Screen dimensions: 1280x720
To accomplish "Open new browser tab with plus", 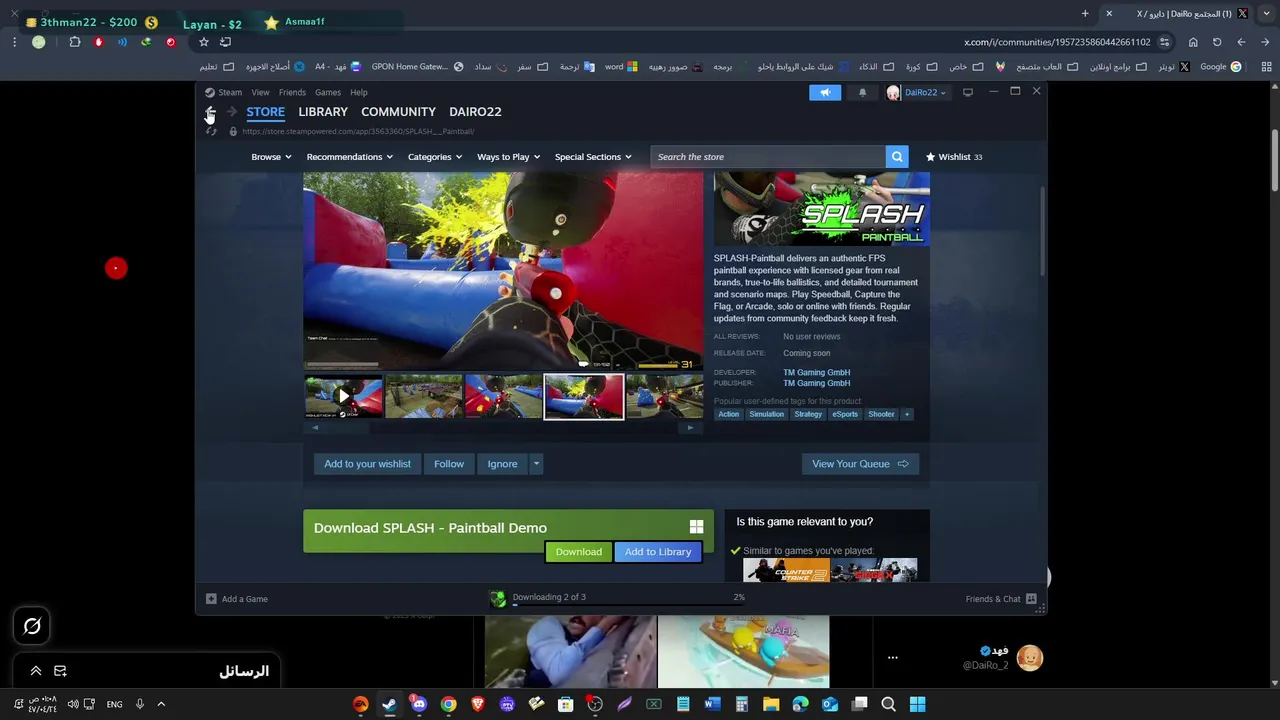I will [1085, 14].
